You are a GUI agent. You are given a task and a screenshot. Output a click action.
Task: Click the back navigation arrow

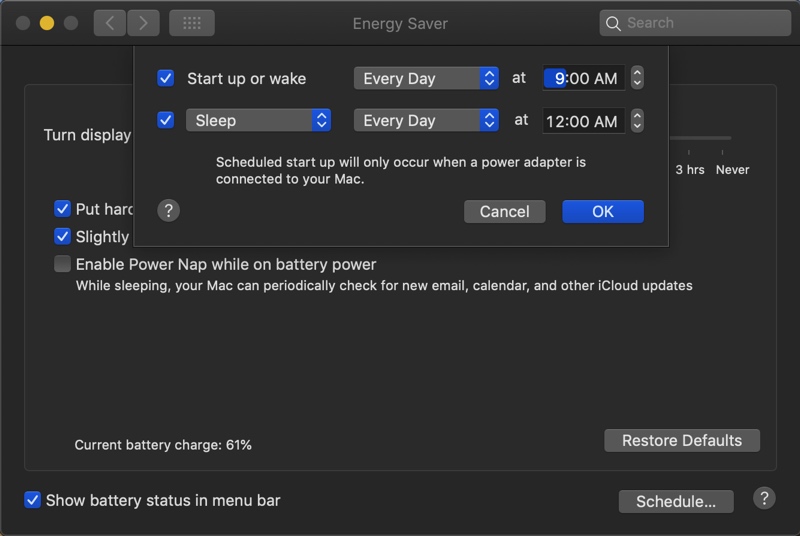point(110,23)
